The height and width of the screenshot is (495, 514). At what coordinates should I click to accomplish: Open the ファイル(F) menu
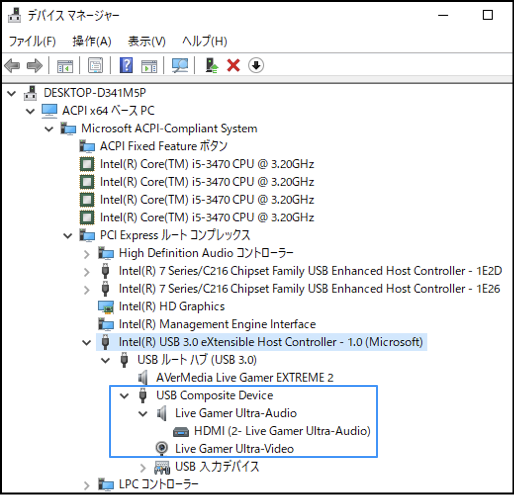click(32, 41)
